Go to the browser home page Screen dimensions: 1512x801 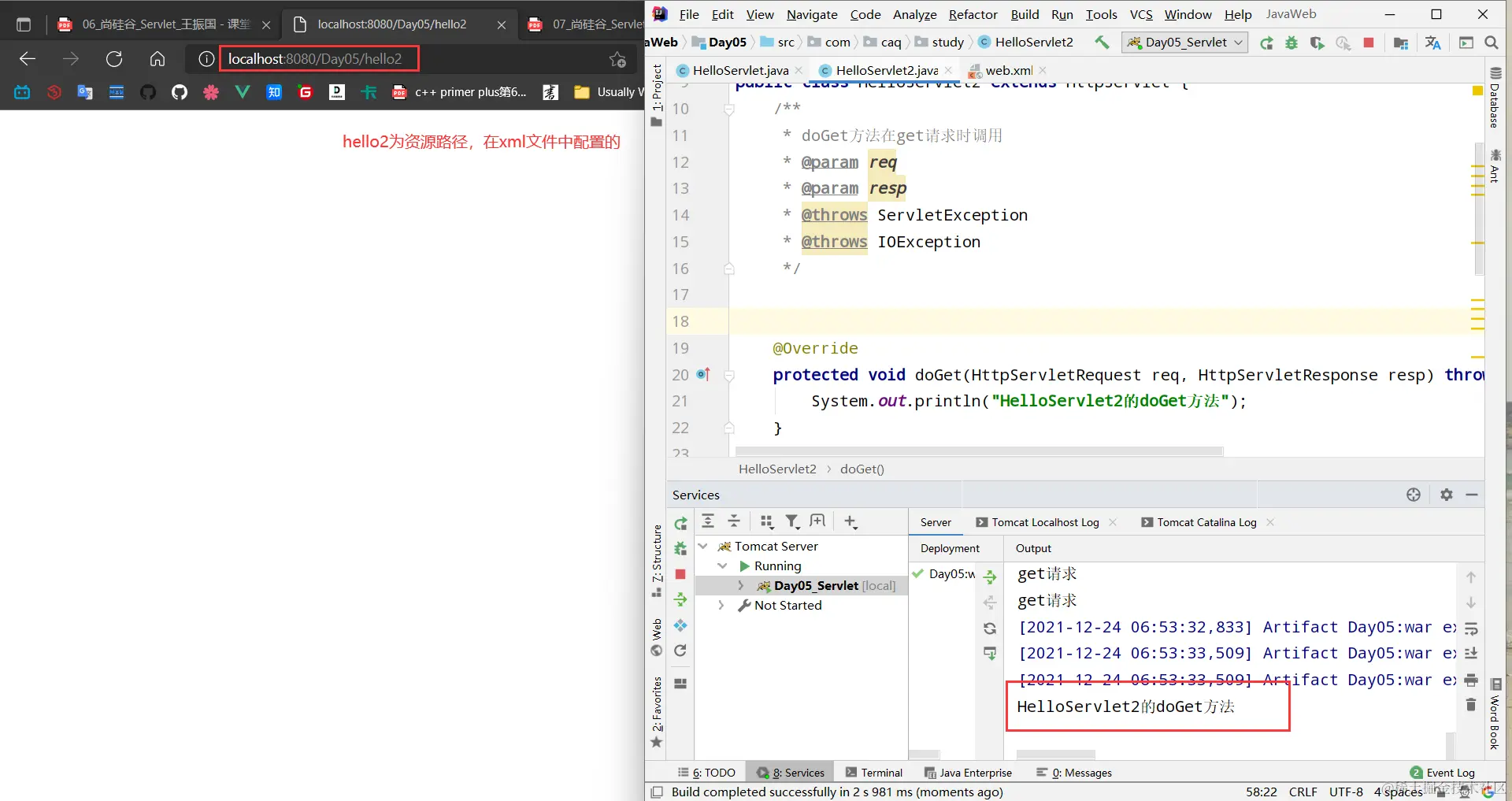click(157, 59)
